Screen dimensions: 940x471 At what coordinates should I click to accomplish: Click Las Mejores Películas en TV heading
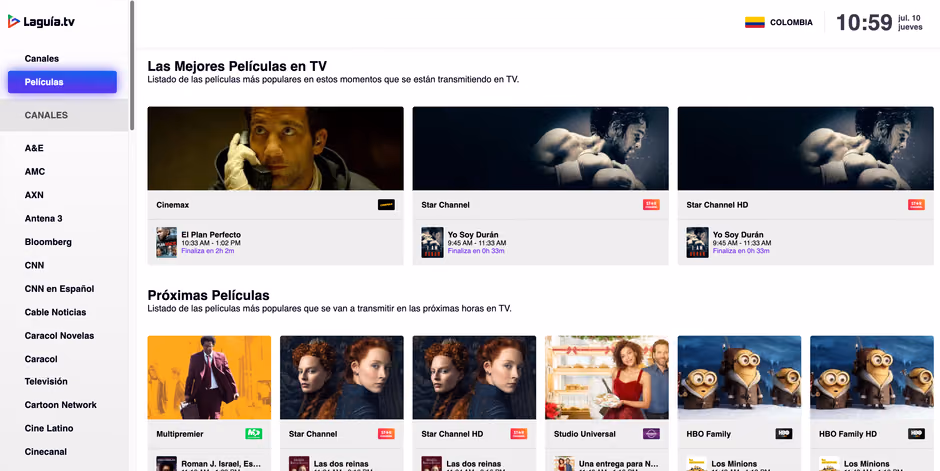coord(237,66)
